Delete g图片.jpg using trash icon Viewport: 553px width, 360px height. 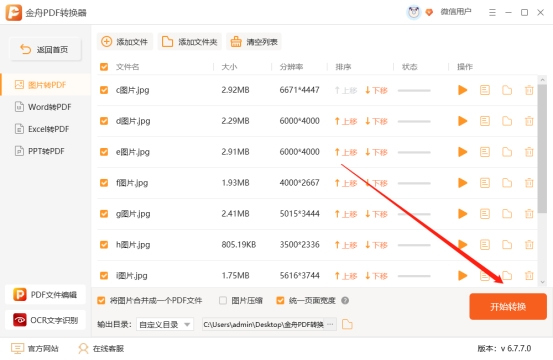click(529, 214)
